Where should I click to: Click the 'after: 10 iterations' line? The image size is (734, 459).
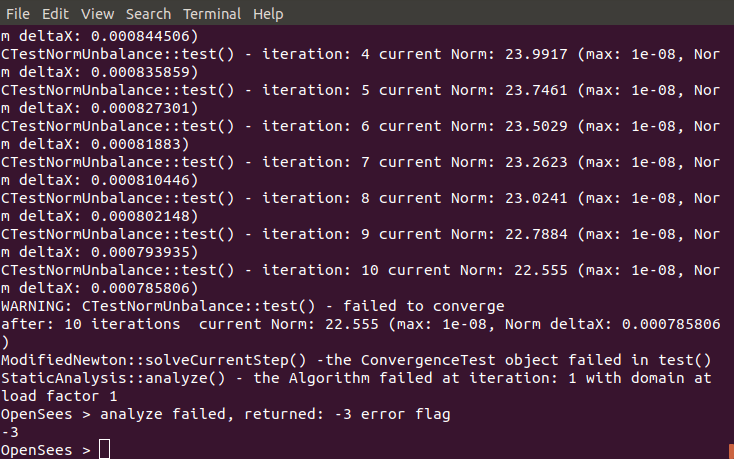coord(360,324)
